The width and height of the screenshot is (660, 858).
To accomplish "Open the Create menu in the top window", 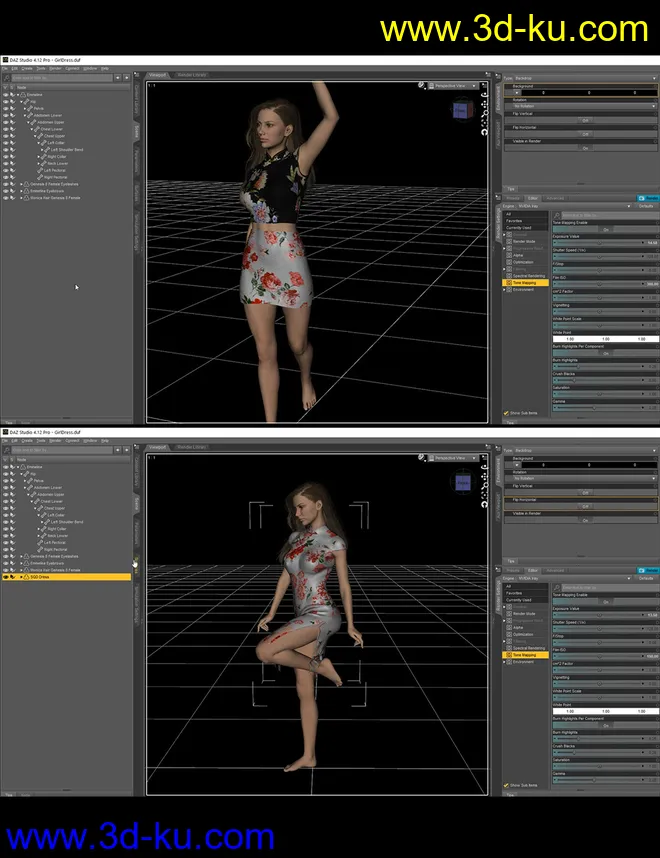I will 28,68.
